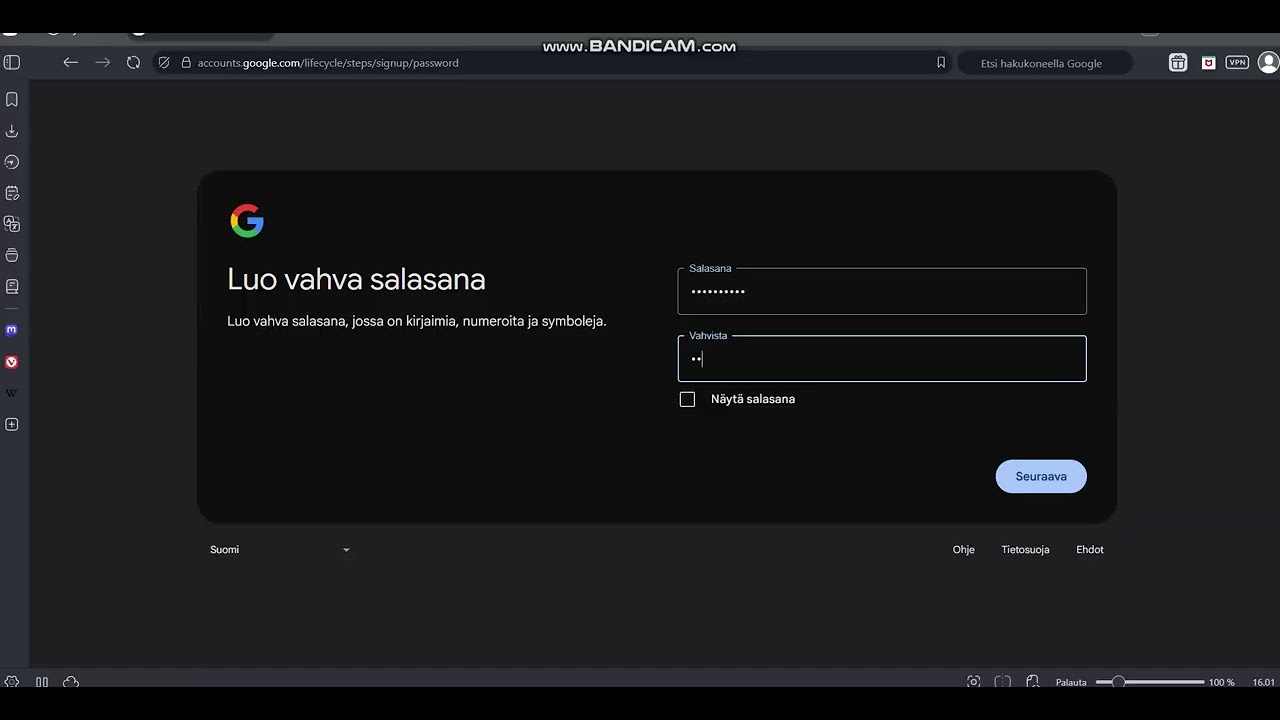The height and width of the screenshot is (720, 1280).
Task: Focus the Salasana password field
Action: (x=882, y=291)
